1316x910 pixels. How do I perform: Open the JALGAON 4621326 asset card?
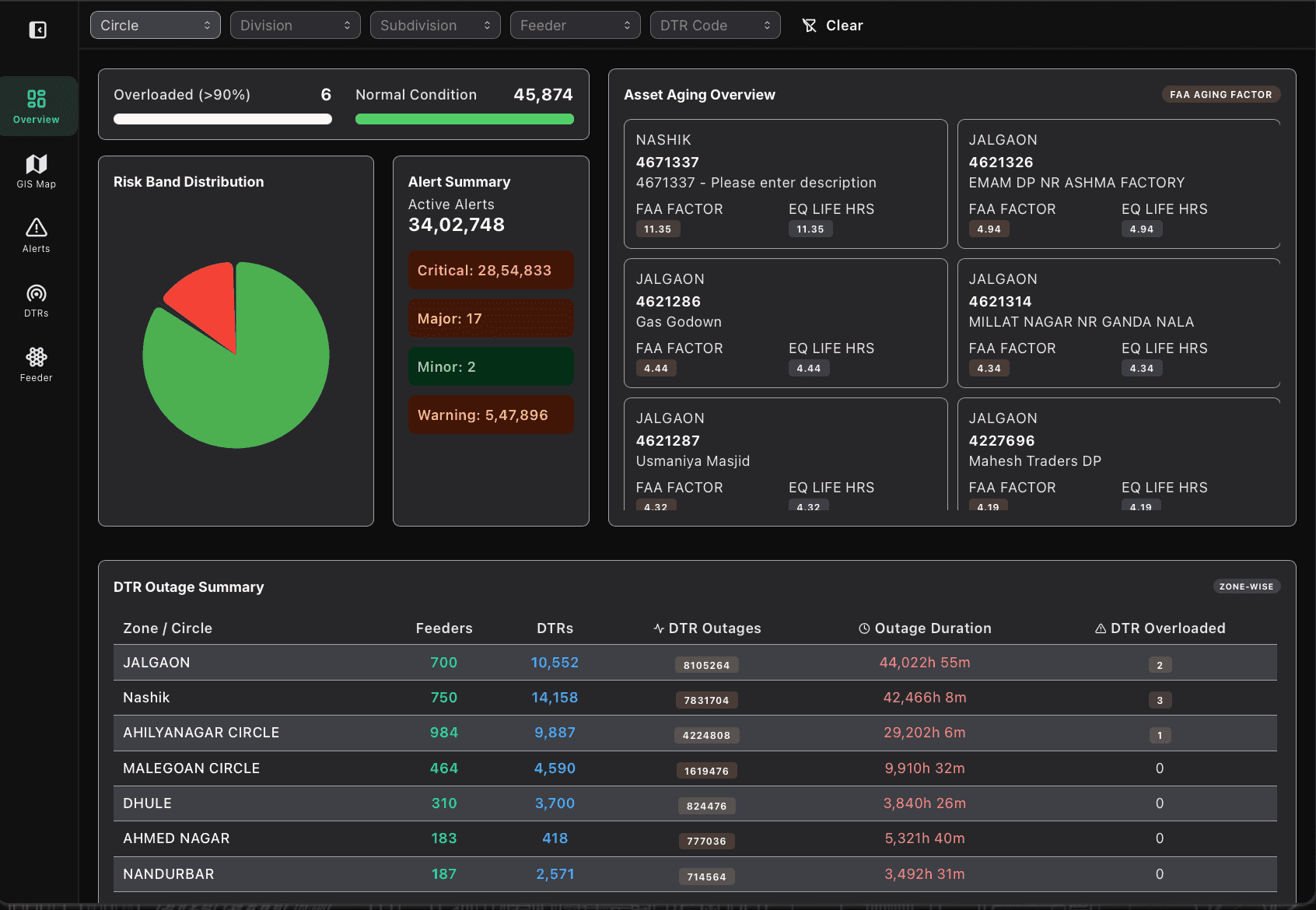[1118, 184]
